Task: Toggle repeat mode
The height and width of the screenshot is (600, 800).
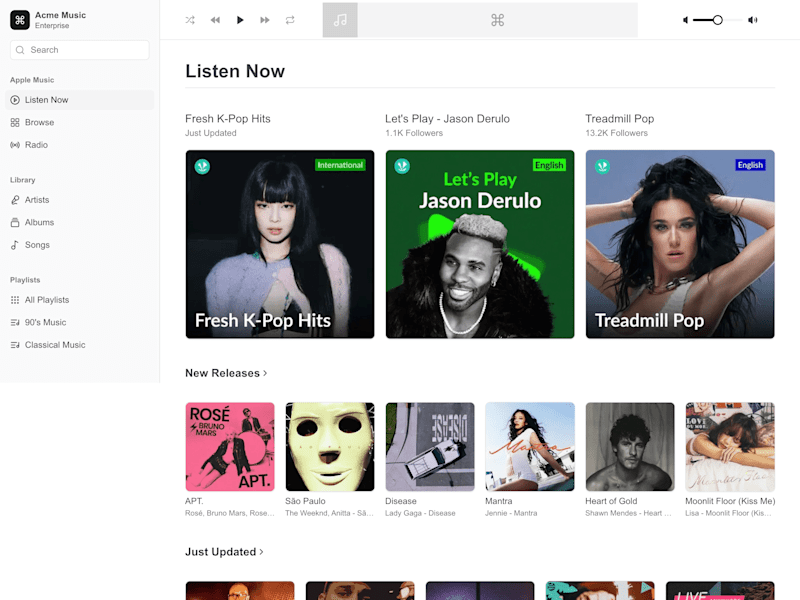Action: tap(290, 20)
